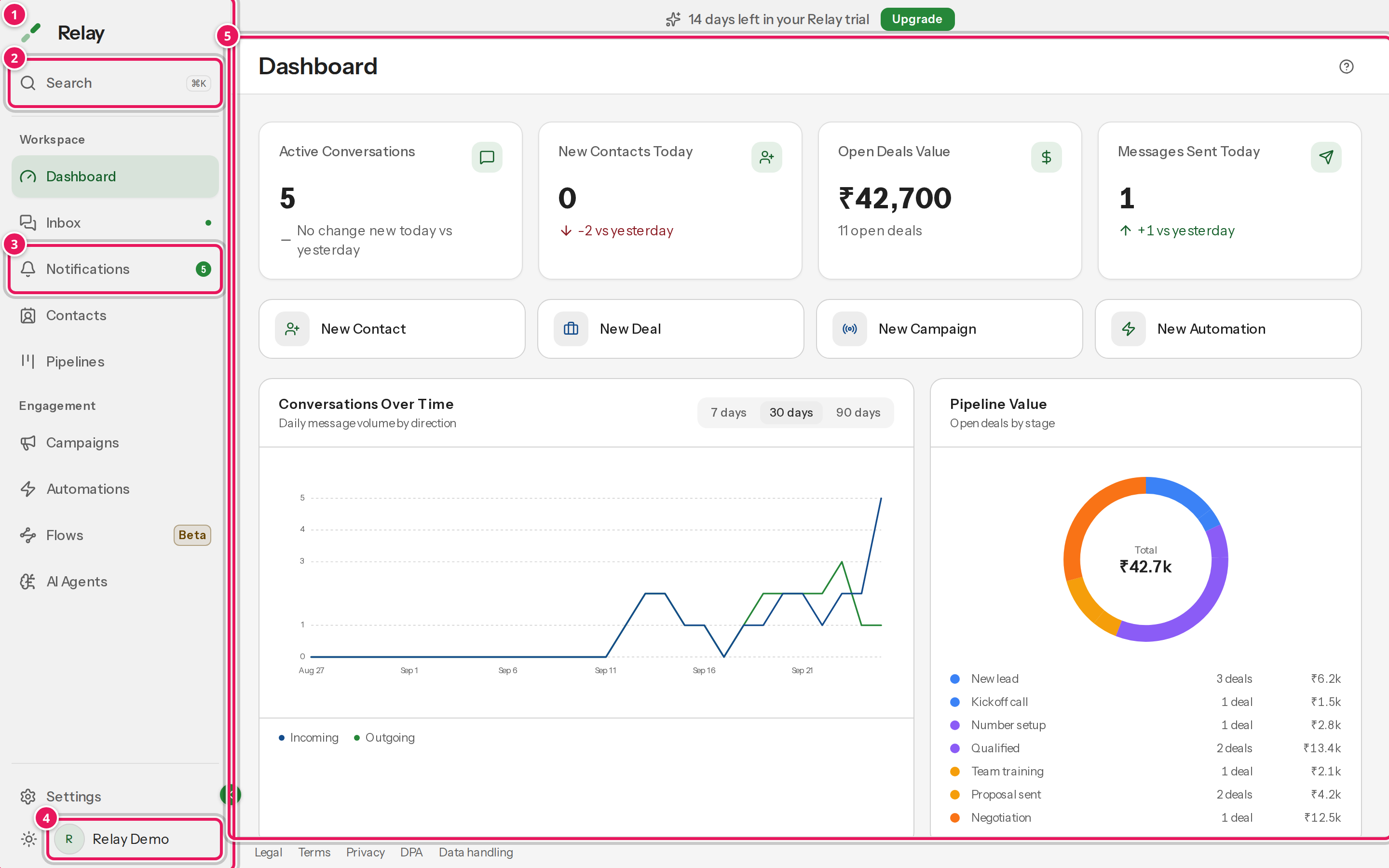Click the sparkle icon in the trial banner

tap(673, 19)
